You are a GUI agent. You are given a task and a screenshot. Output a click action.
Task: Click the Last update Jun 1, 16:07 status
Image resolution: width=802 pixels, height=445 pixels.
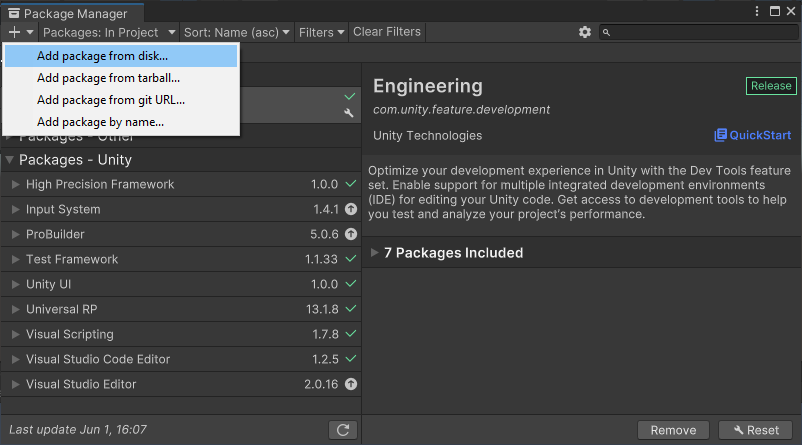click(x=78, y=430)
